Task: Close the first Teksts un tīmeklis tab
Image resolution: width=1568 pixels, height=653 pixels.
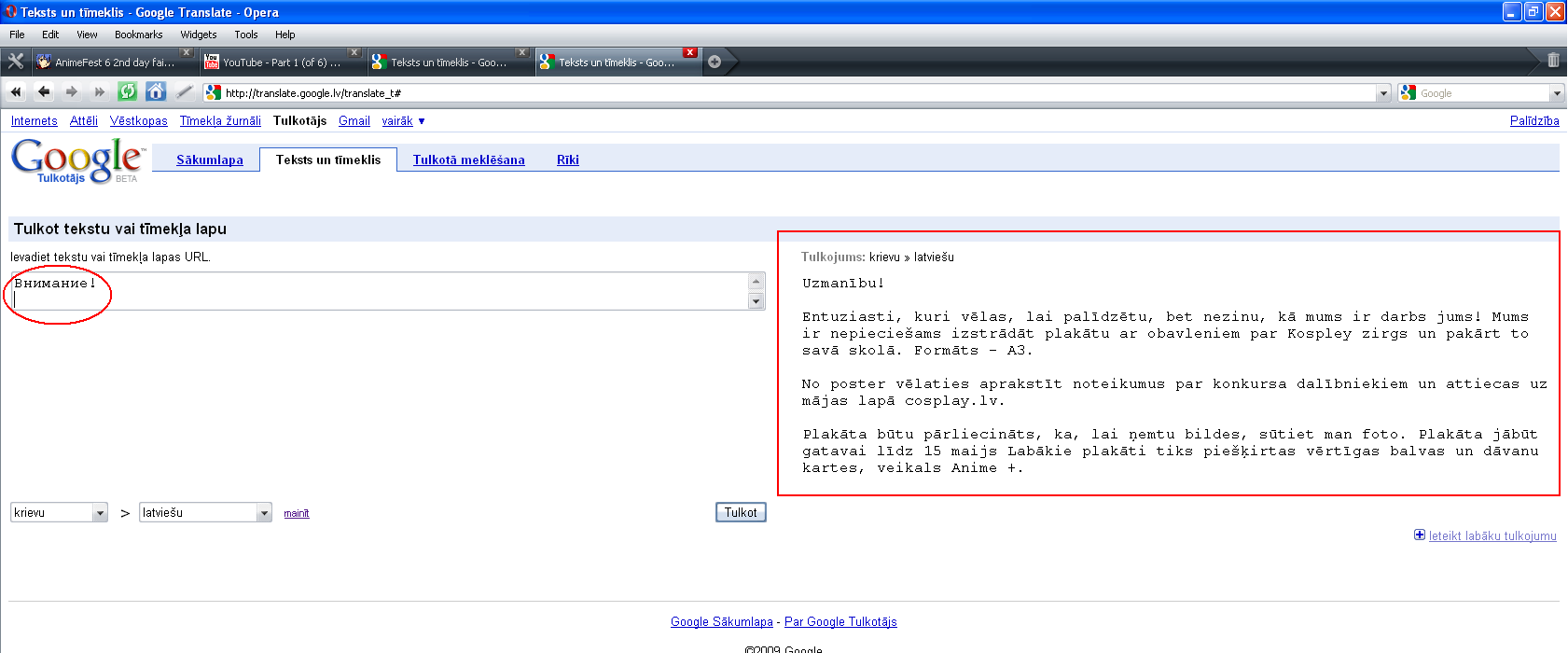Action: [522, 52]
